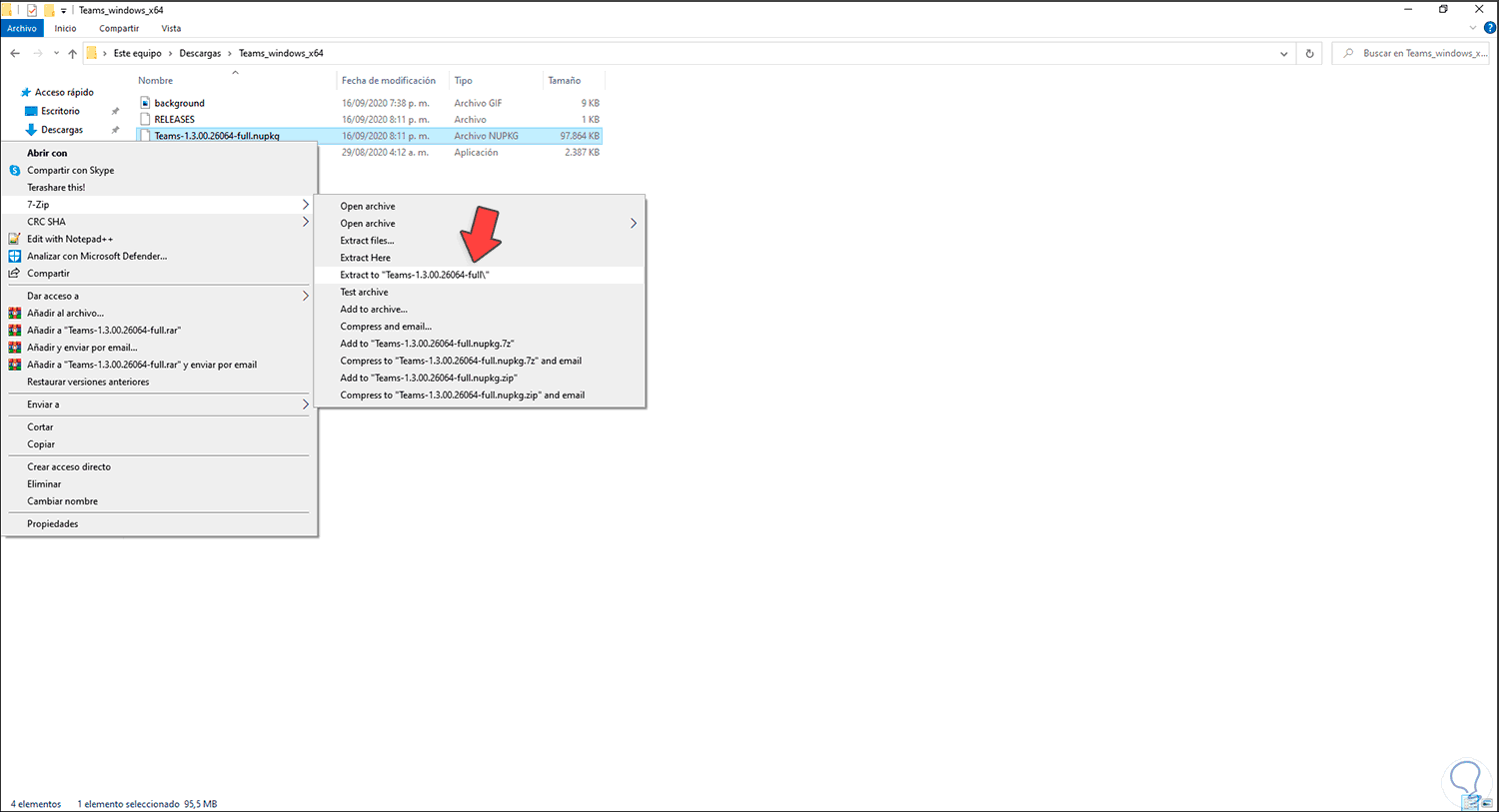Click WinRAR icon for add to rar y enviar por email
Screen dimensions: 1499x812
point(14,365)
